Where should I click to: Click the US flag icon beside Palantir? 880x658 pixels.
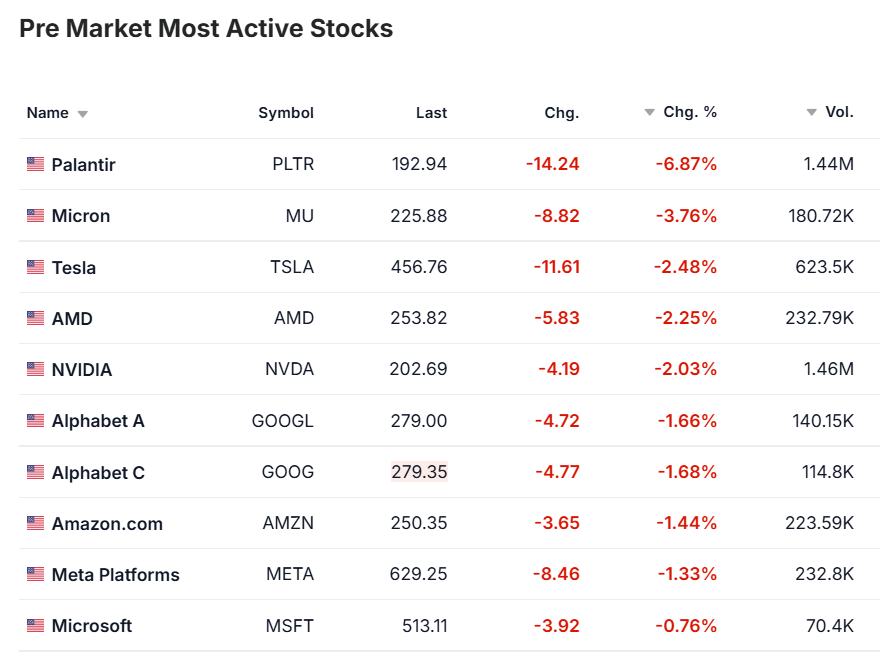(36, 164)
